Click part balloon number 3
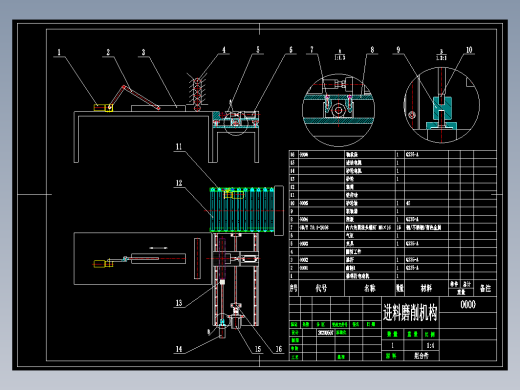520x390 pixels. (144, 52)
